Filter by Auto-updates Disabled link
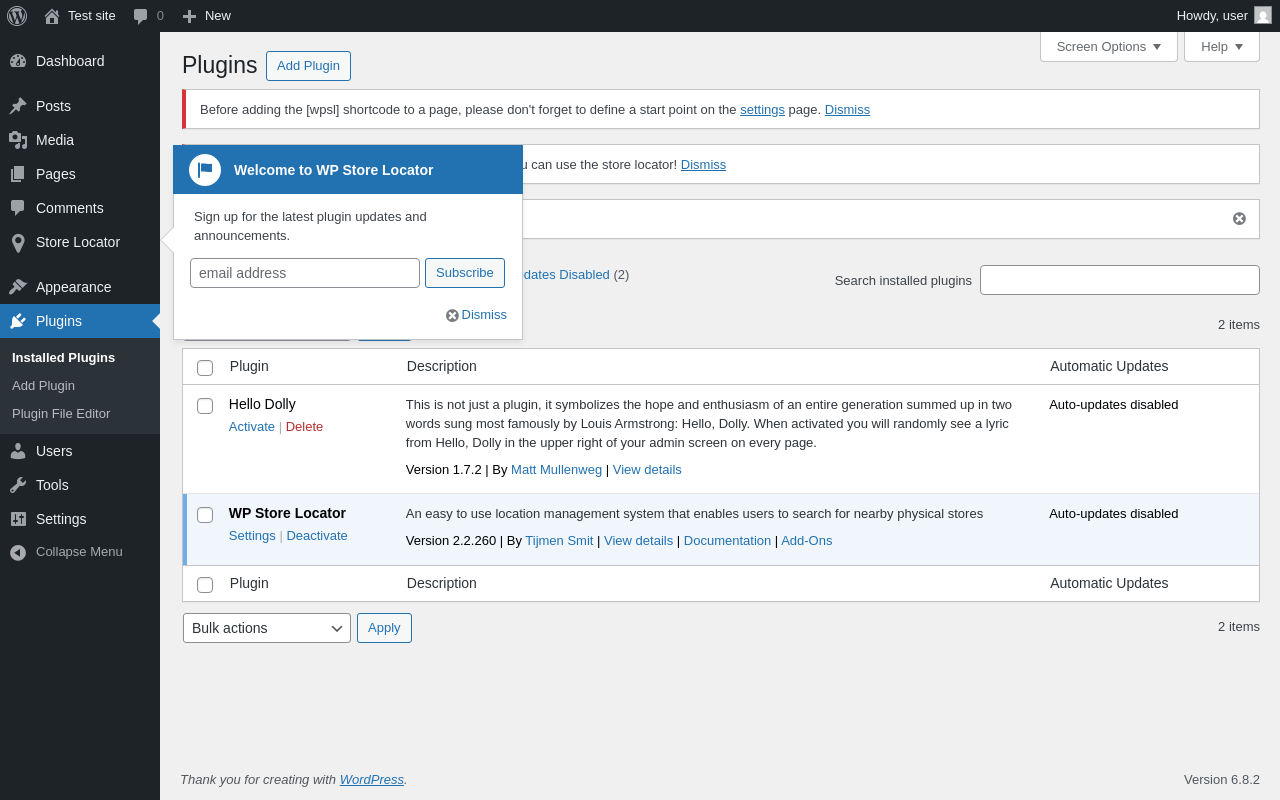1280x800 pixels. [566, 274]
